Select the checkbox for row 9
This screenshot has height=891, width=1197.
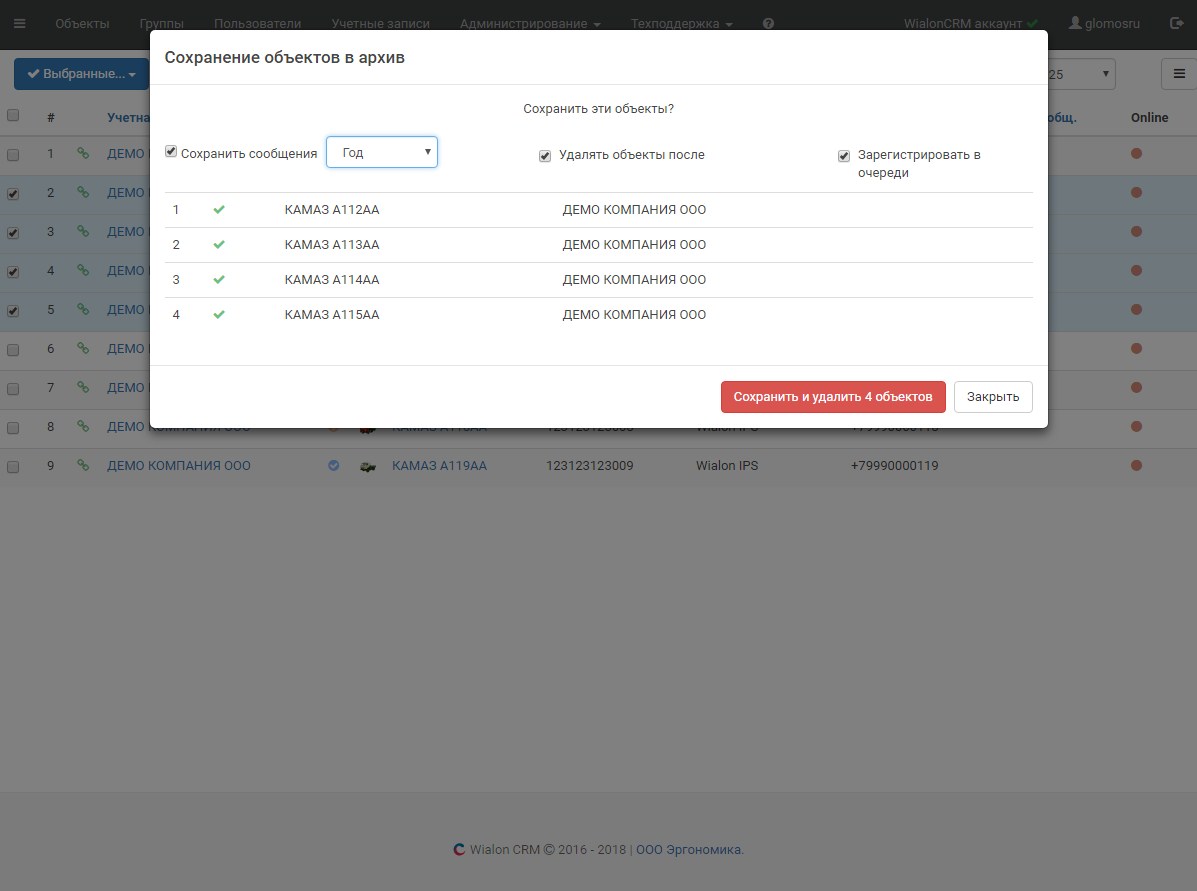tap(13, 466)
